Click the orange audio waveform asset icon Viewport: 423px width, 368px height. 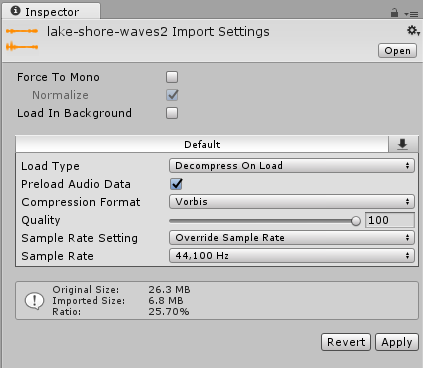click(22, 39)
